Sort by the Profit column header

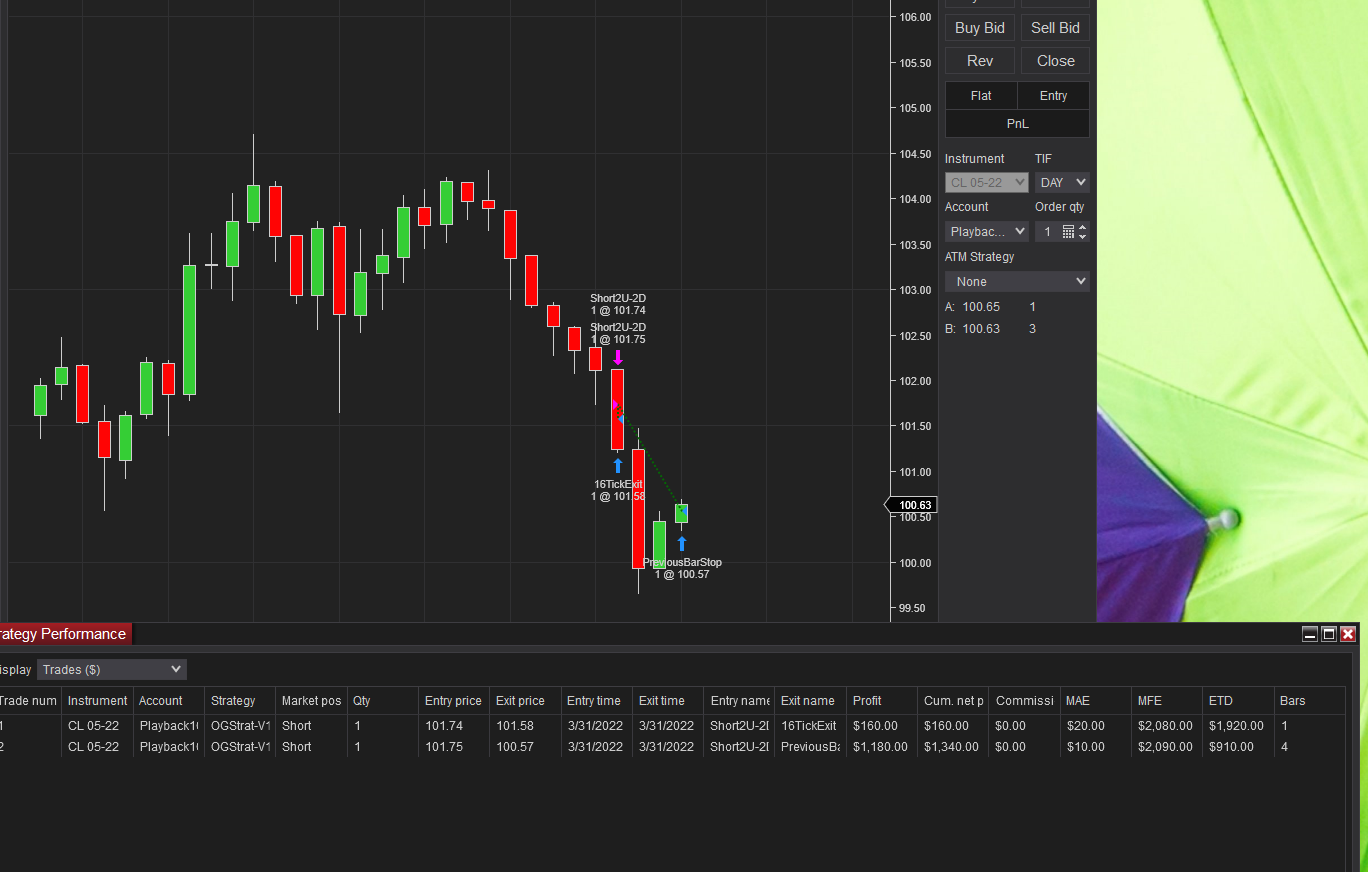882,701
